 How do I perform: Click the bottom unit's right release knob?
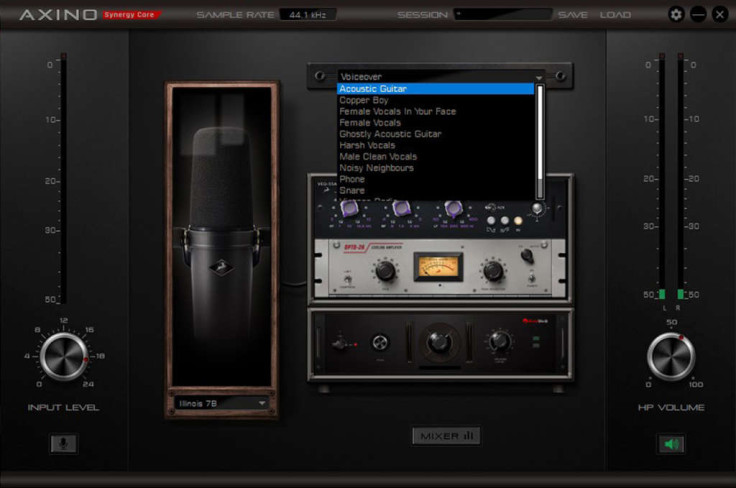500,341
